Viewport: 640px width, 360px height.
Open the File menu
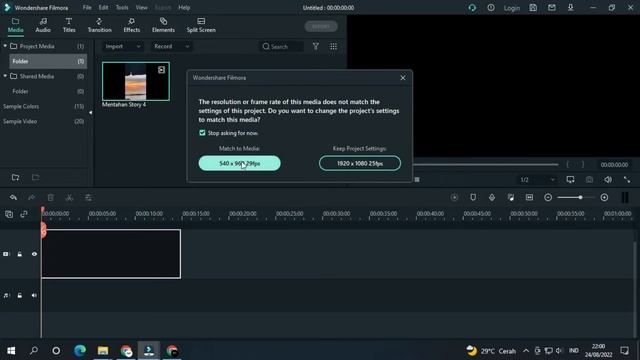coord(87,7)
